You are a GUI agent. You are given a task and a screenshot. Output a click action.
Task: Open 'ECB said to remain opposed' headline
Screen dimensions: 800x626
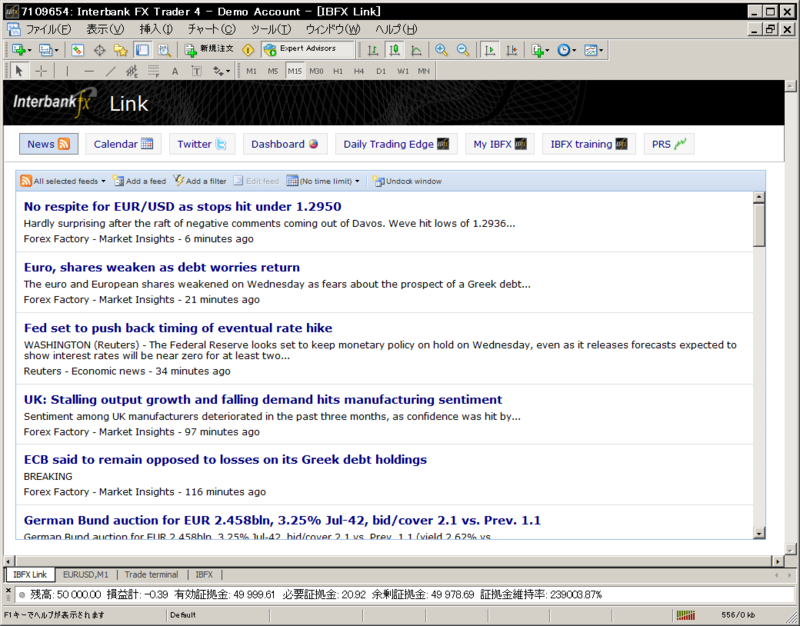coord(225,460)
